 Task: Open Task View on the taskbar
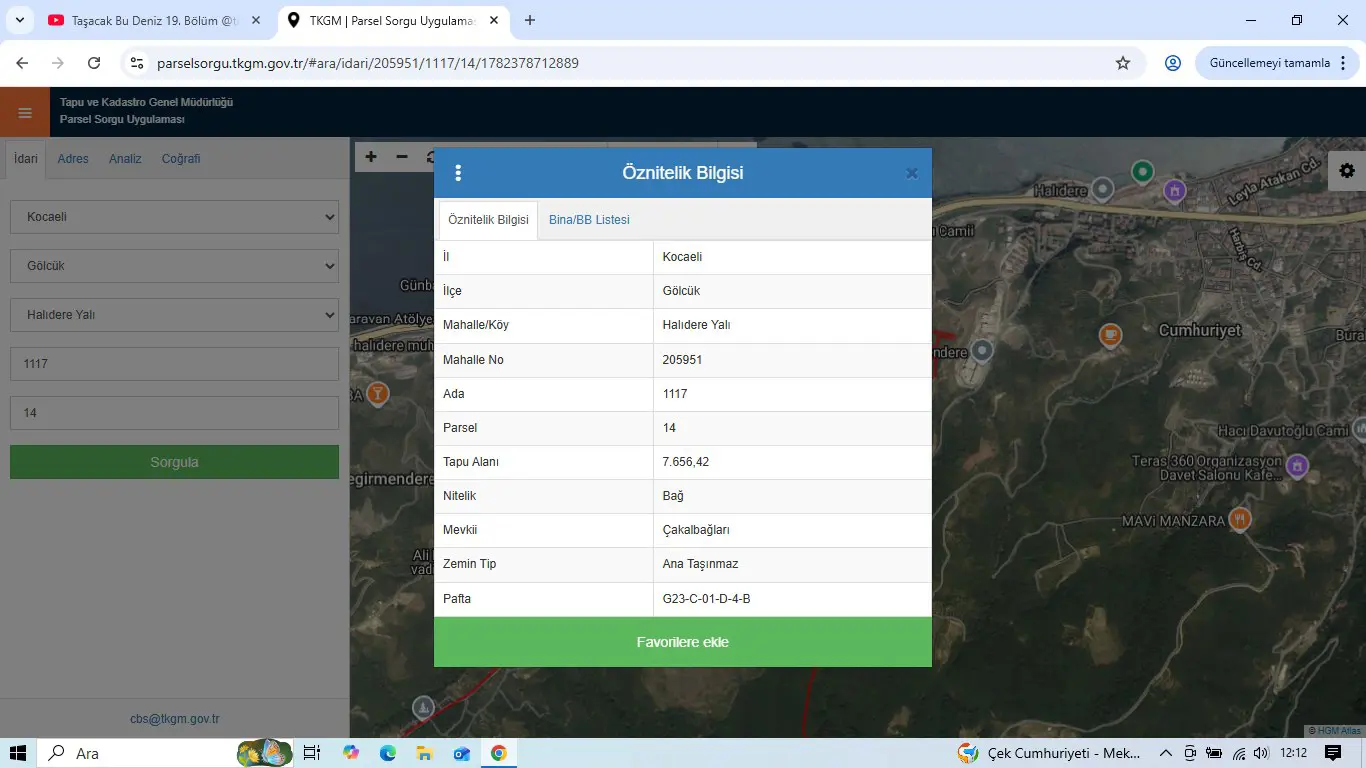(311, 753)
